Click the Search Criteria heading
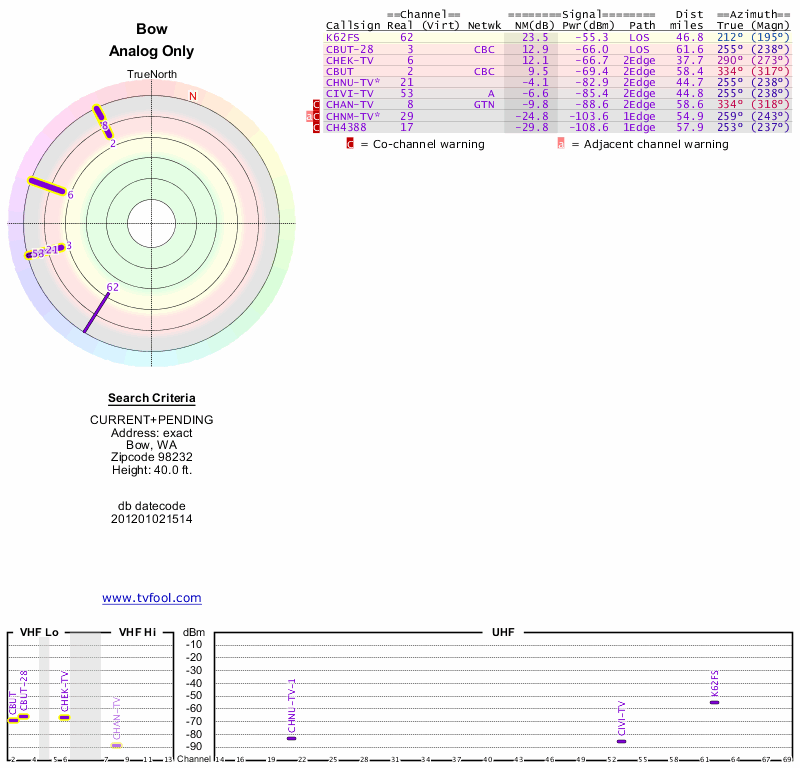The image size is (800, 768). pos(152,398)
